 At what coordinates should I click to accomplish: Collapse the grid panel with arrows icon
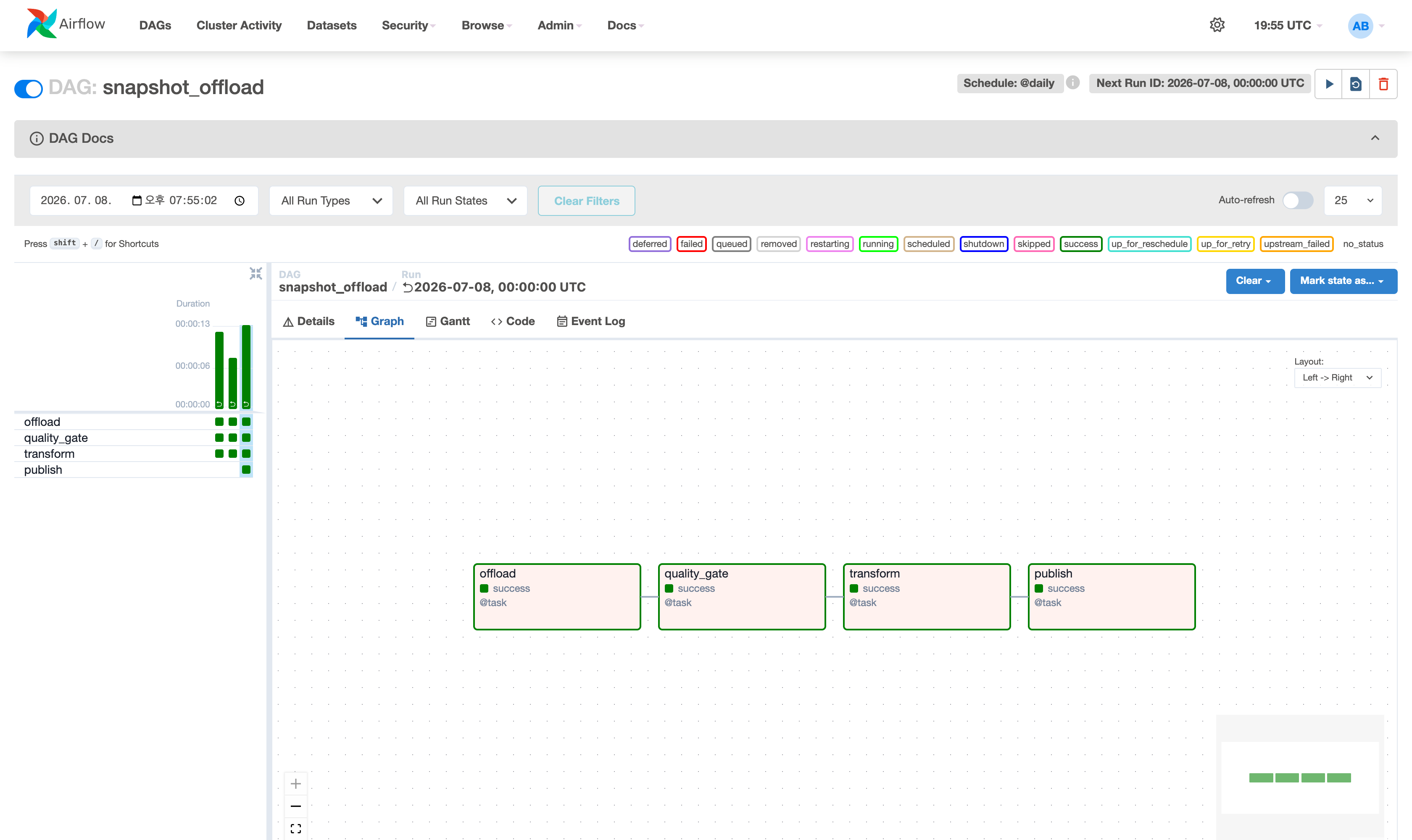pos(256,274)
